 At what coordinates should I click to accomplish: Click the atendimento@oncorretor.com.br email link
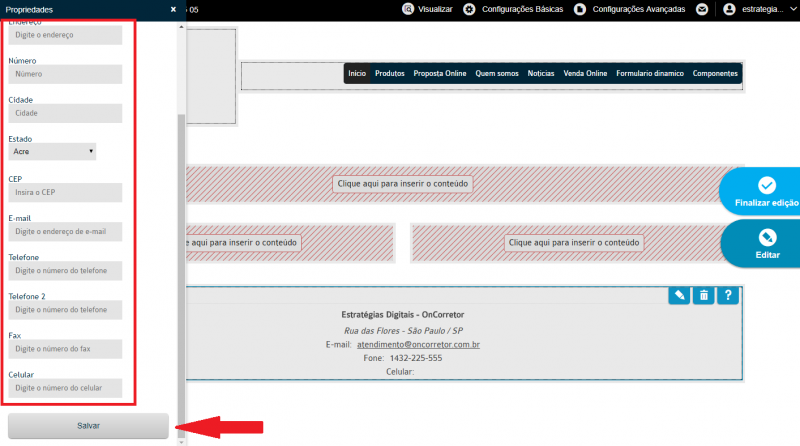click(x=418, y=344)
